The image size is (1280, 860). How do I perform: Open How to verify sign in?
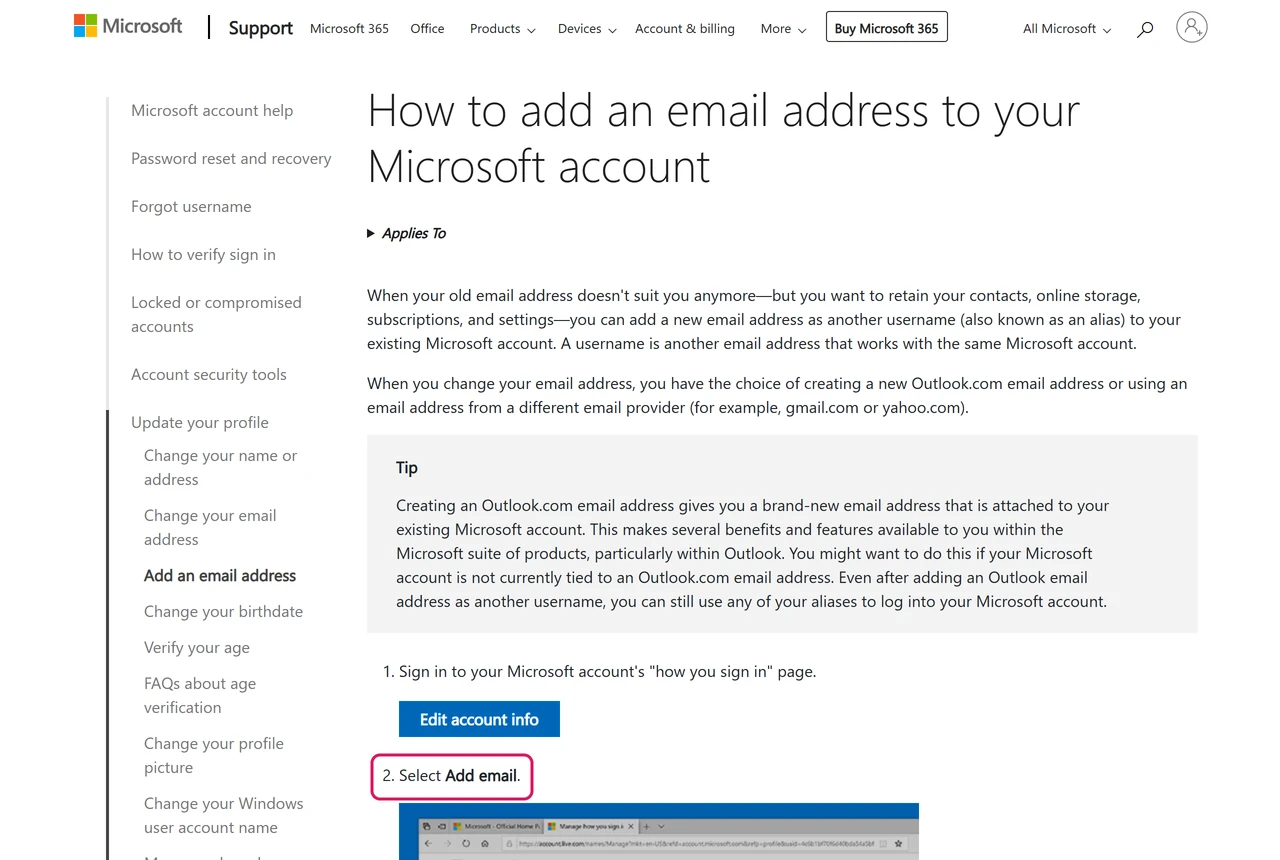(203, 255)
